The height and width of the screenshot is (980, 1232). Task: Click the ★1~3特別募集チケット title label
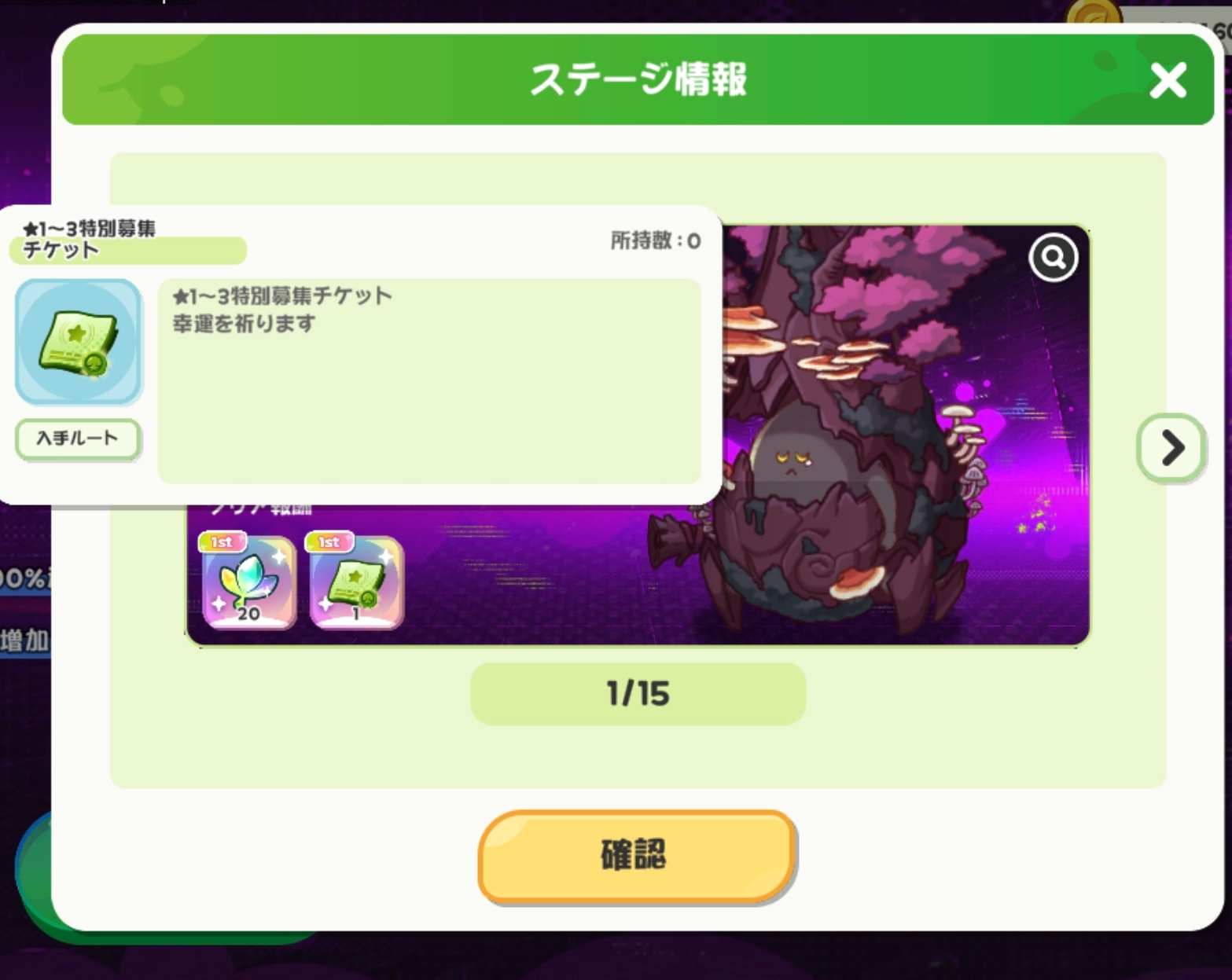click(x=90, y=239)
